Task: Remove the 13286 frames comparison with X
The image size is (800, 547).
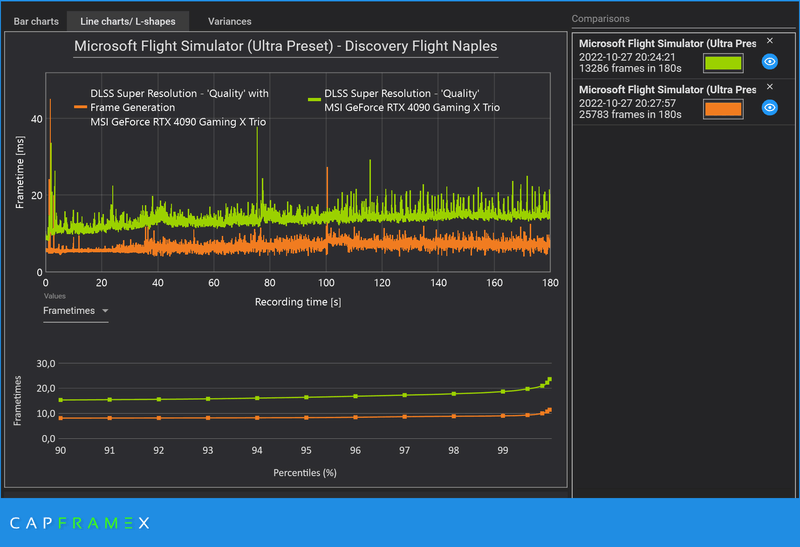Action: pos(770,41)
